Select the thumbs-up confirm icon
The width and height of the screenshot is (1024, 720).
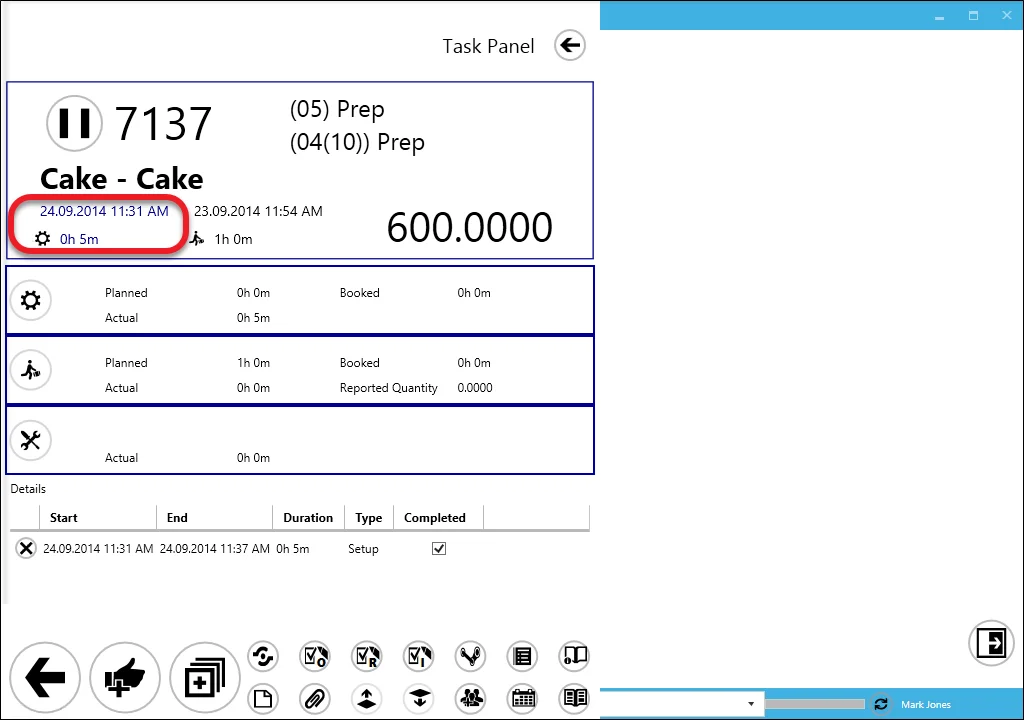click(x=125, y=678)
